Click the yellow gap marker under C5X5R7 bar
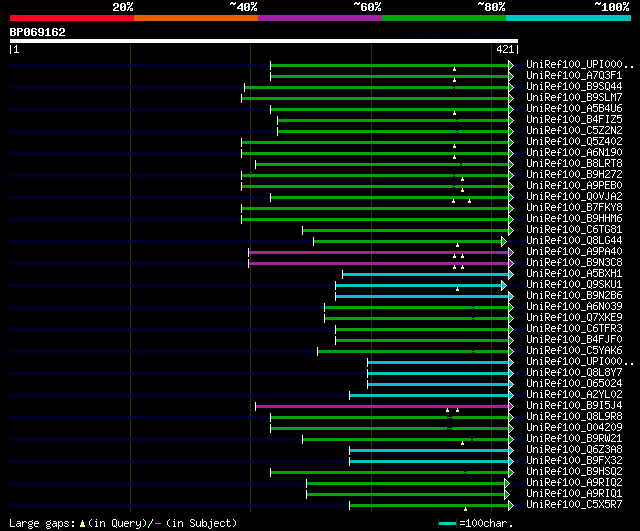This screenshot has width=640, height=531. 465,509
